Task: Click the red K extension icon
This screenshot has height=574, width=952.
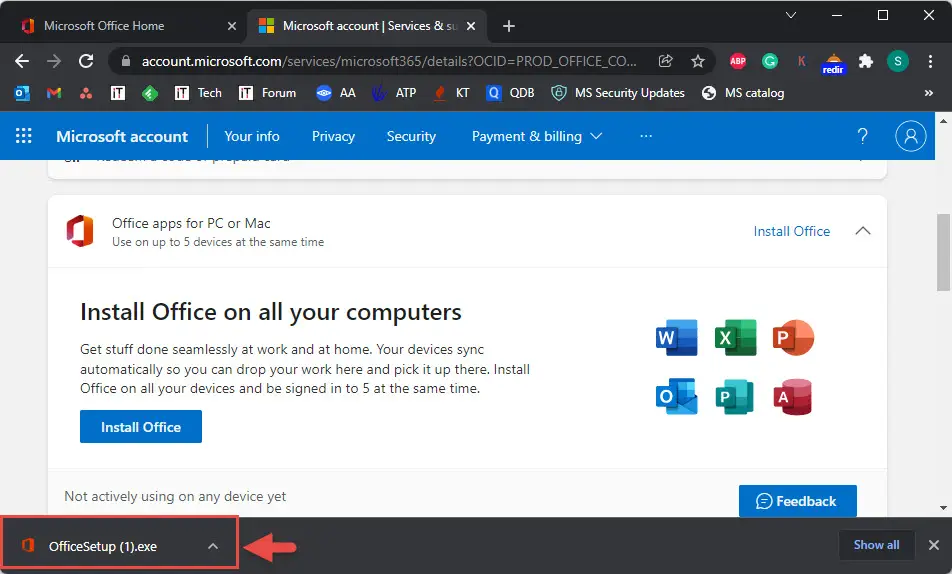Action: (801, 61)
